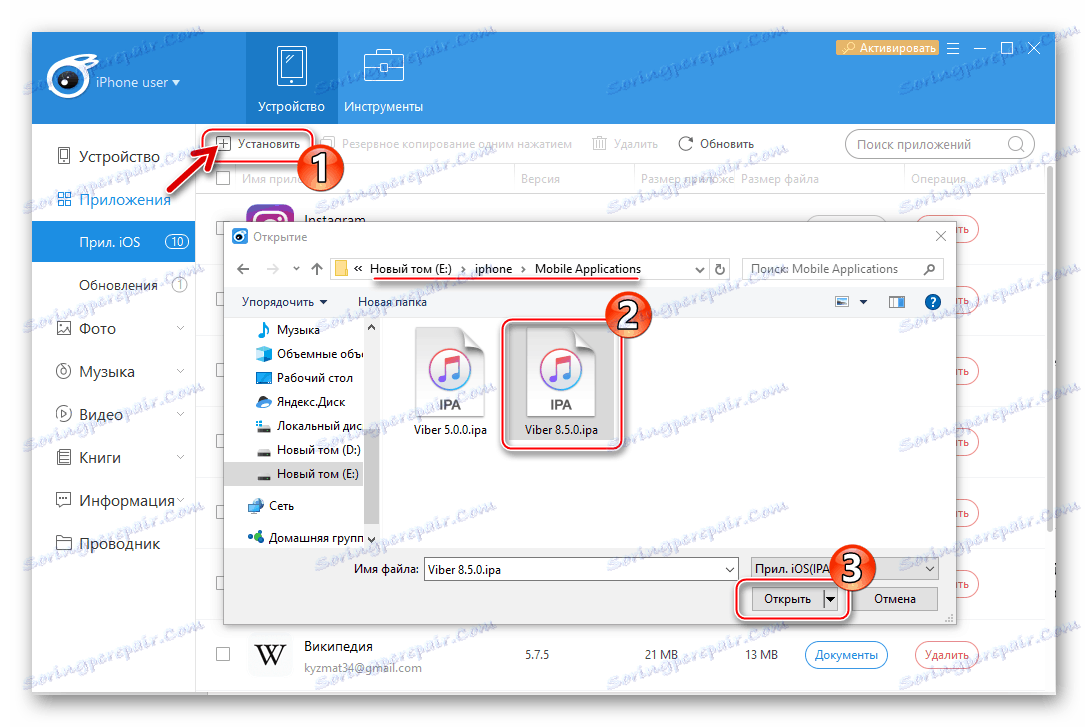Click Документы button for Википедия
Viewport: 1088px width, 727px height.
[846, 655]
